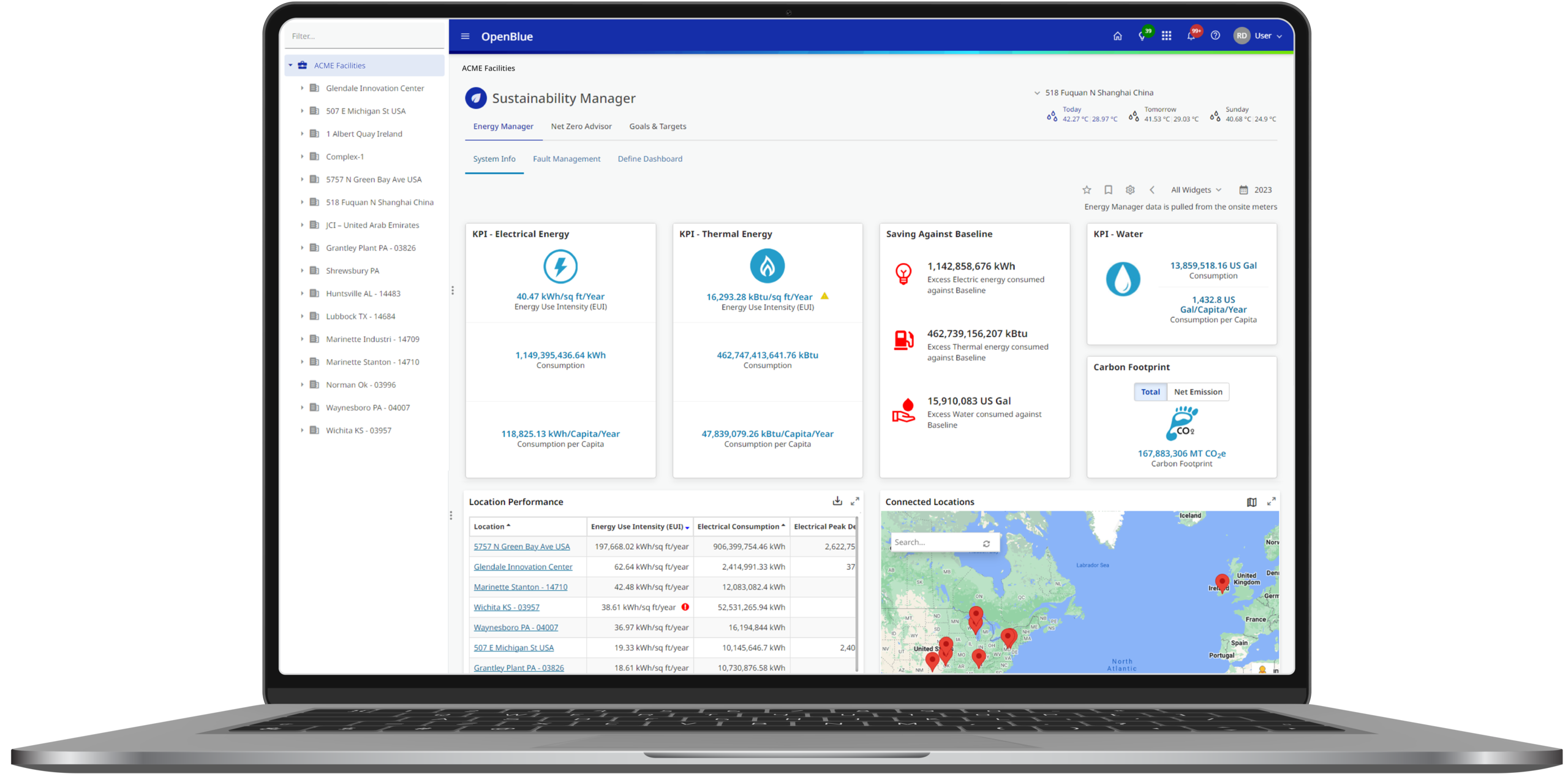Open the dashboard settings gear
The width and height of the screenshot is (1568, 782).
pyautogui.click(x=1130, y=190)
